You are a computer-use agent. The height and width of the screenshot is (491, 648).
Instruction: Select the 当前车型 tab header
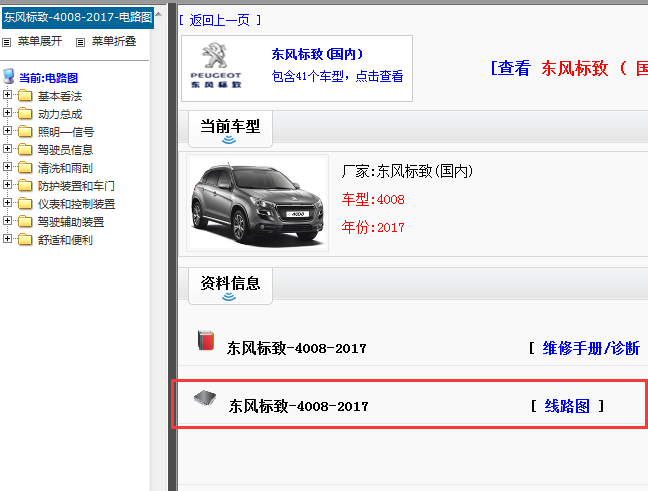tap(230, 129)
